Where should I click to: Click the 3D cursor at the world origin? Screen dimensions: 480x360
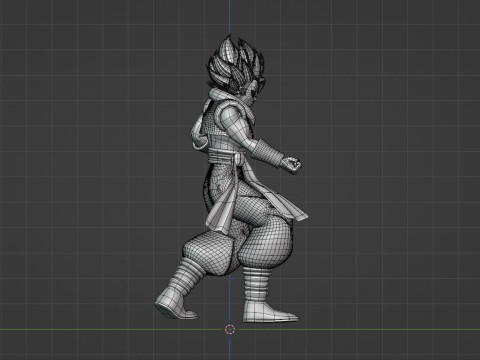230,329
